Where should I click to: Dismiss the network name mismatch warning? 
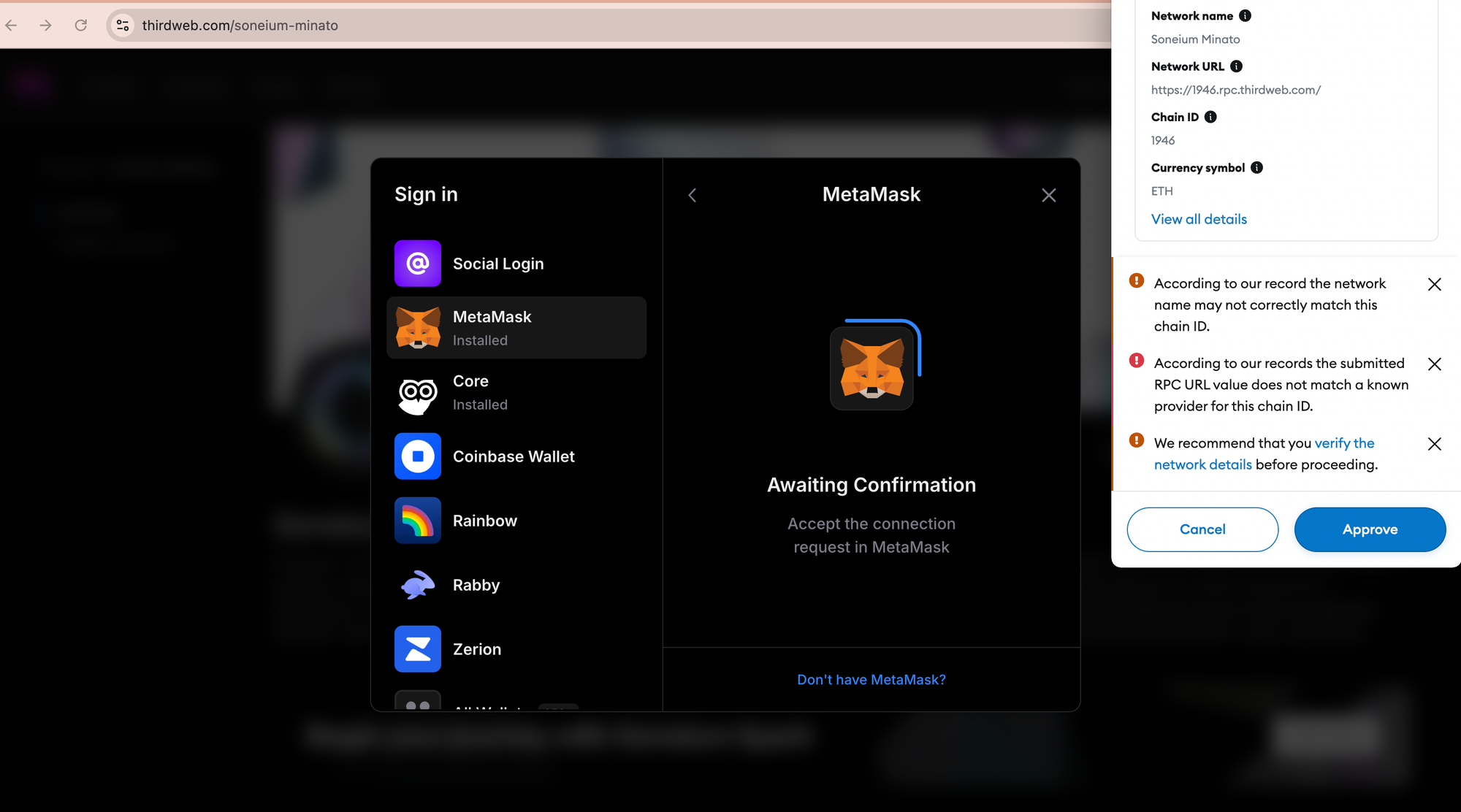coord(1434,284)
